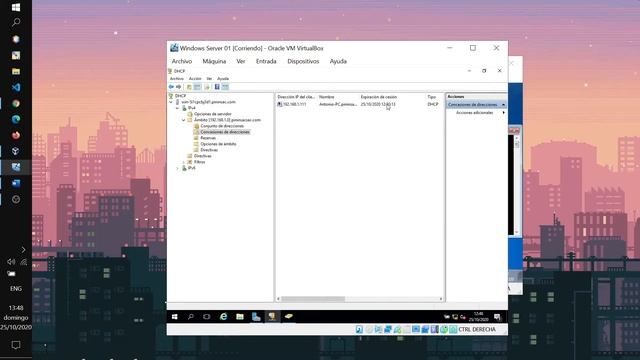Image resolution: width=640 pixels, height=360 pixels.
Task: Click DHCP toolbar Up one level icon
Action: tap(189, 87)
